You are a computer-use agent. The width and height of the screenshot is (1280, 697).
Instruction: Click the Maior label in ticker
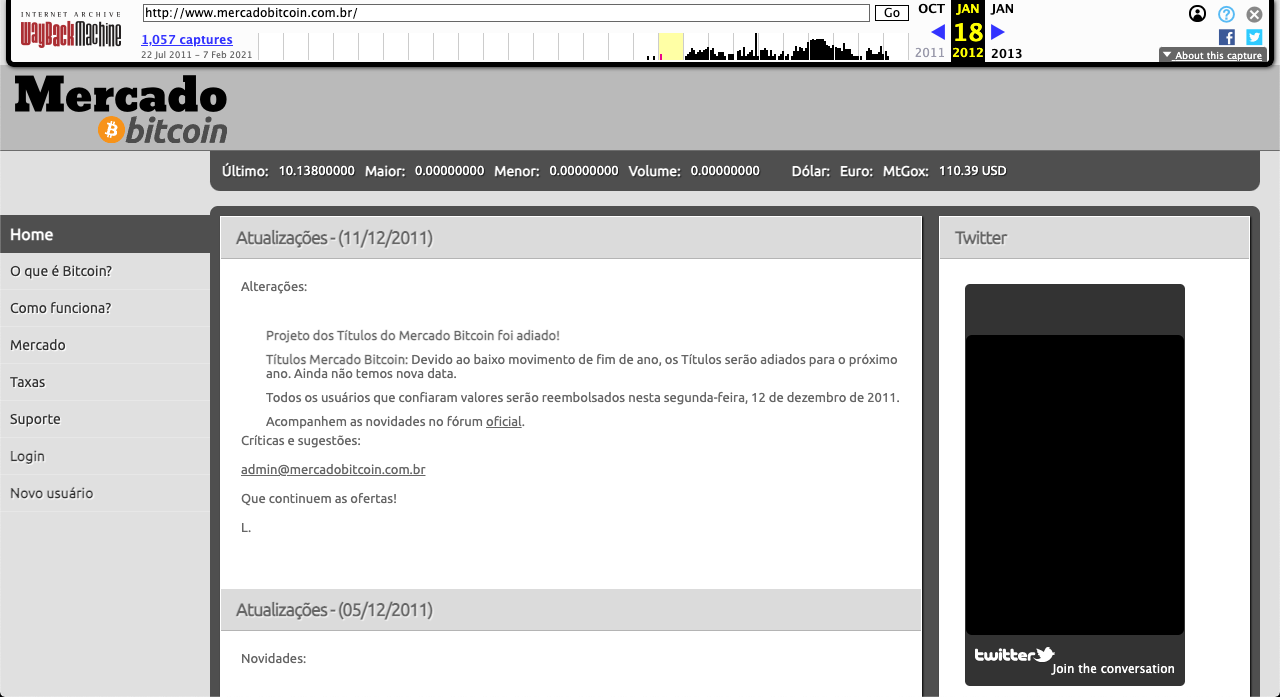click(385, 171)
